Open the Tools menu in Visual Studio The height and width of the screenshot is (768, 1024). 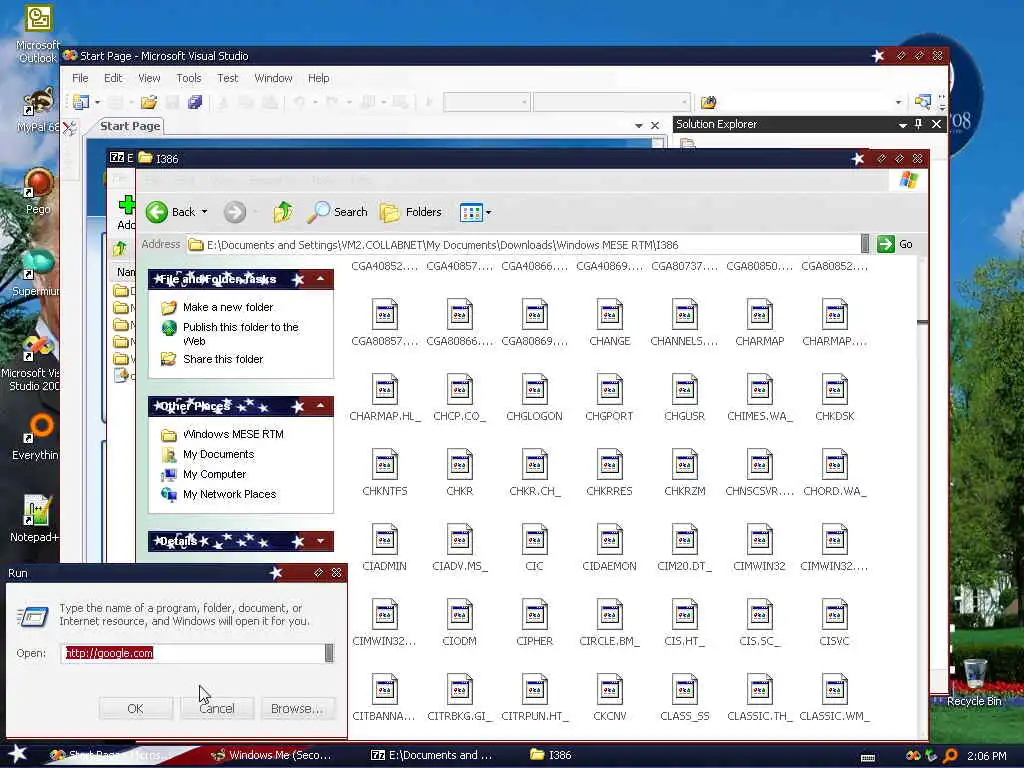click(x=189, y=78)
